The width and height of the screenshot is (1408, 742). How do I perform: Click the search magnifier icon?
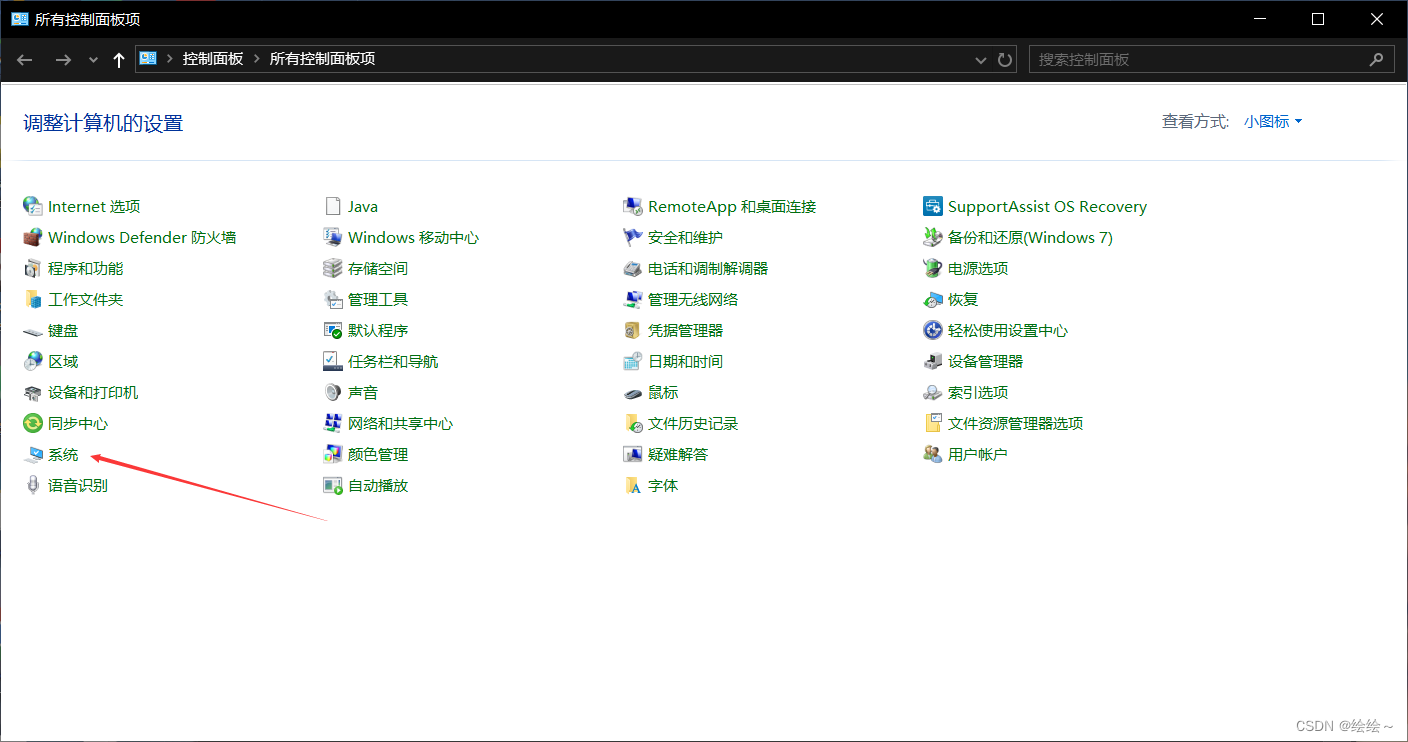click(1378, 59)
